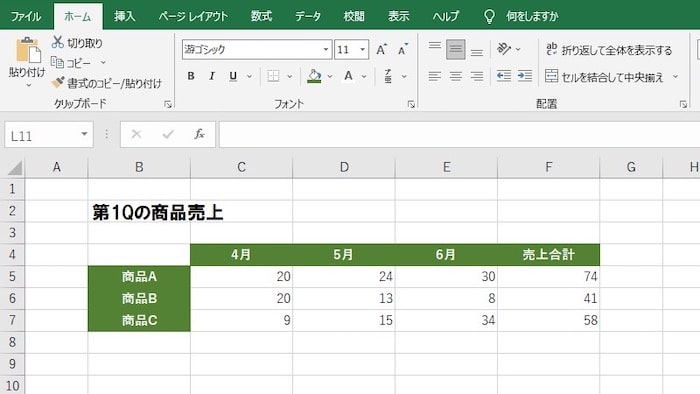Increase indent
700x394 pixels.
(525, 76)
